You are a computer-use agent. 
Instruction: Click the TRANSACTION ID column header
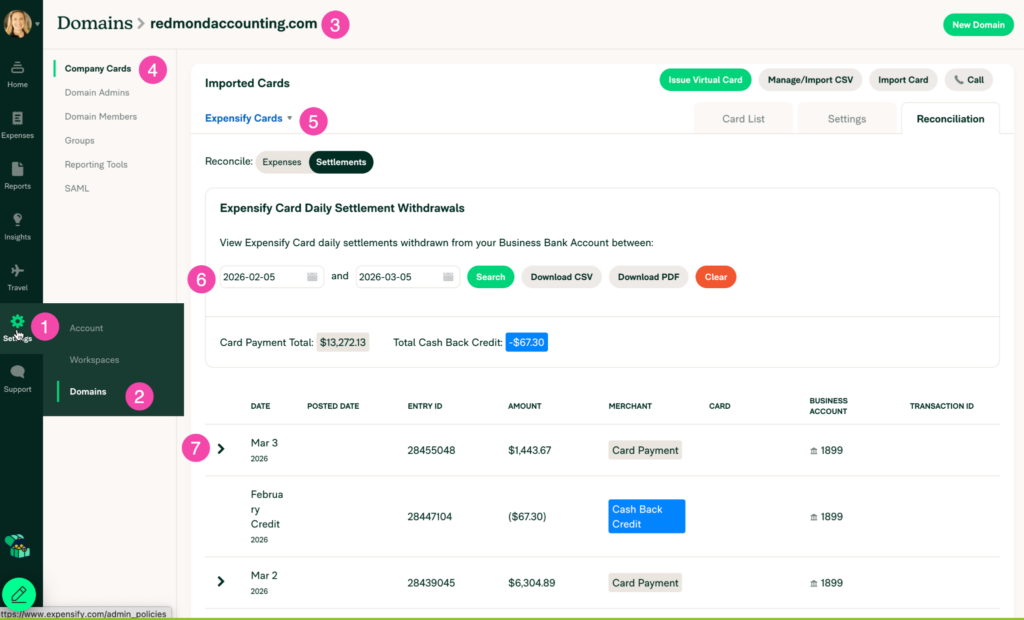coord(942,406)
